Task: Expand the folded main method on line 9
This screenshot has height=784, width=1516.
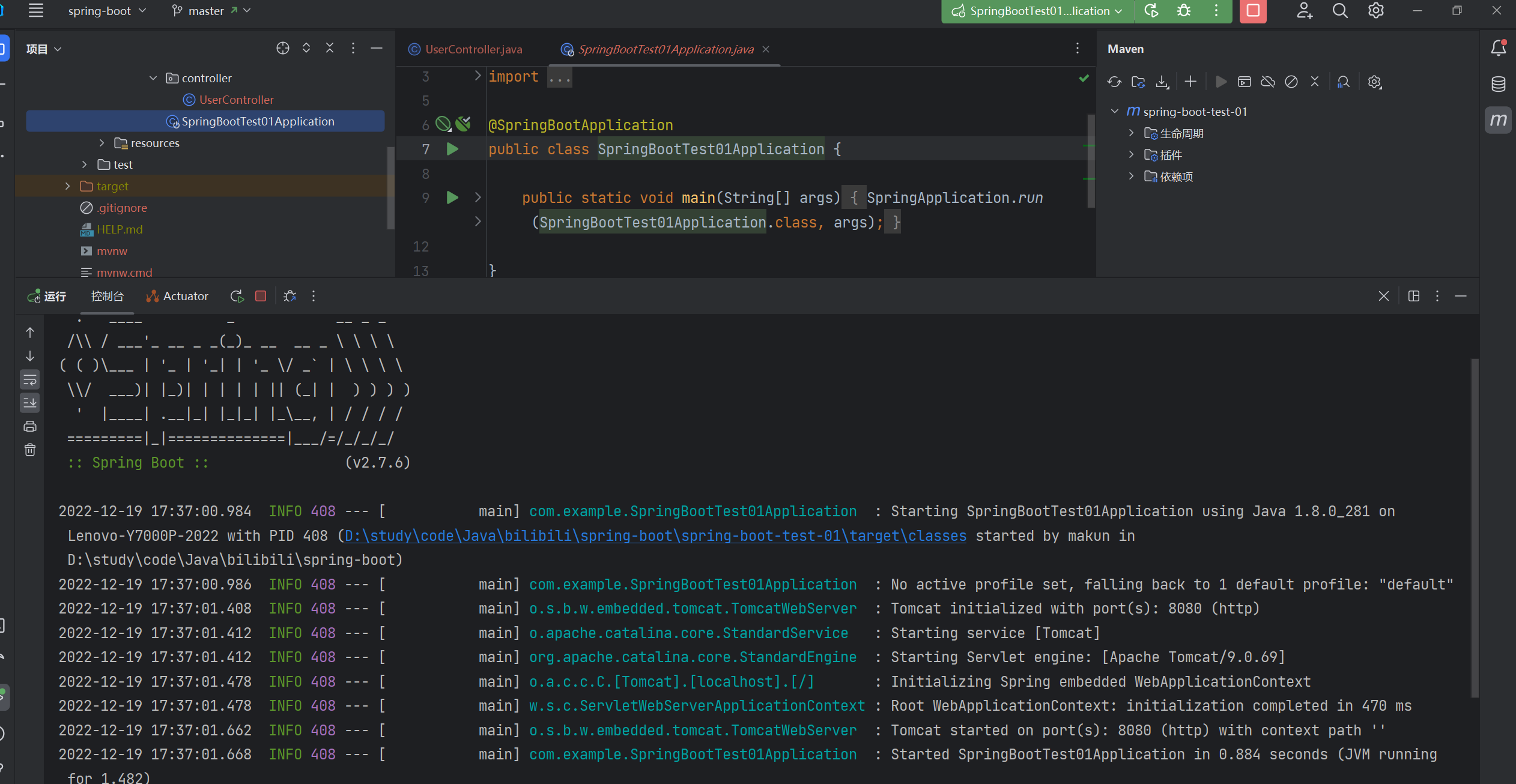Action: pos(478,197)
